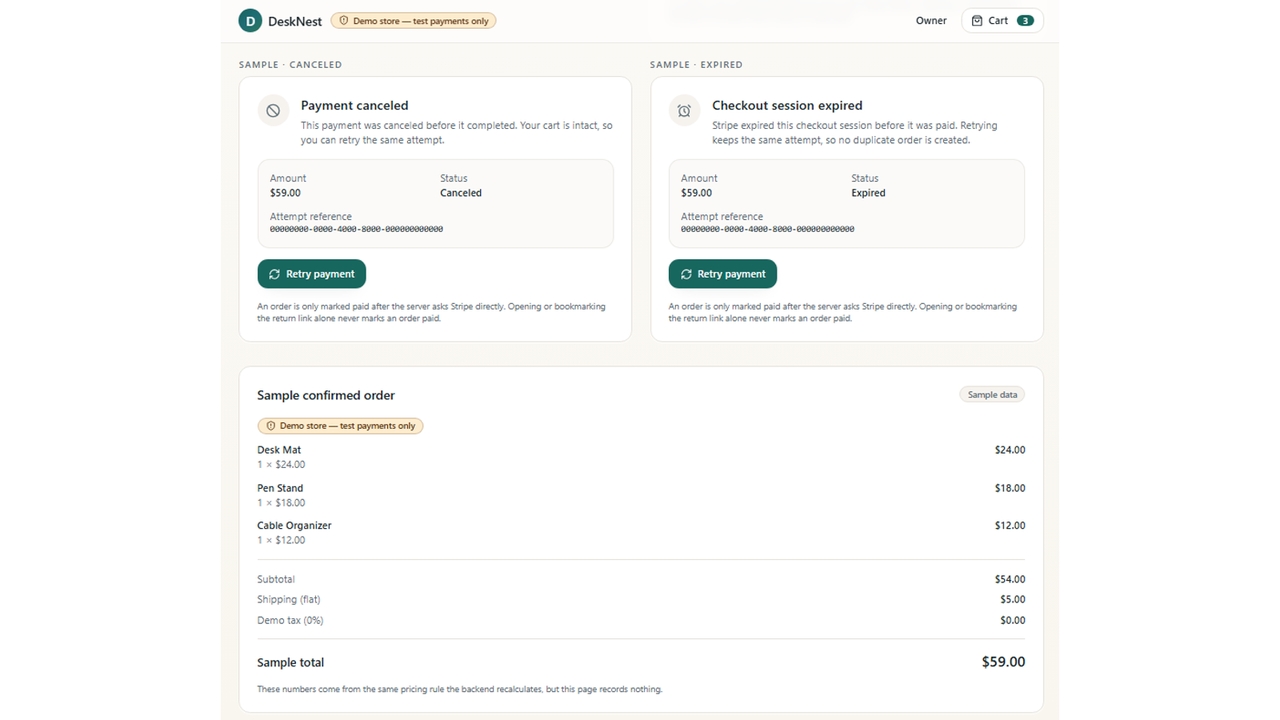Retry payment in the Payment canceled card
Viewport: 1280px width, 720px height.
312,274
